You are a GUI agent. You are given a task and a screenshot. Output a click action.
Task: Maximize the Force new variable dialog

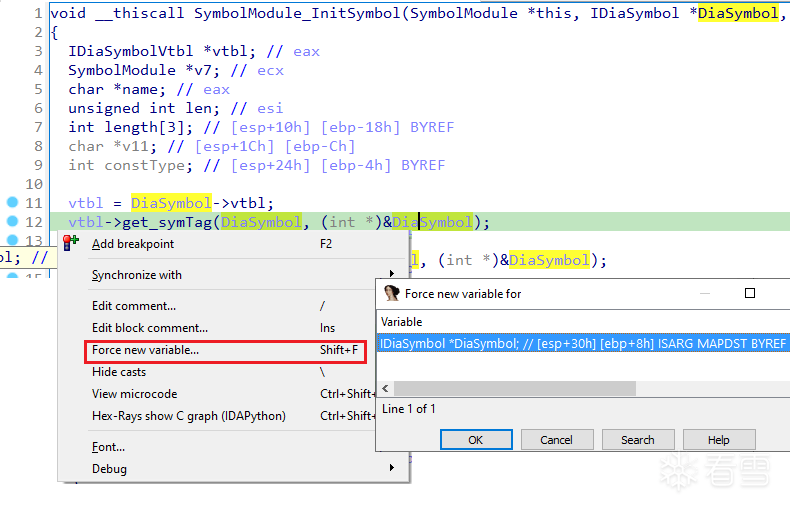750,293
